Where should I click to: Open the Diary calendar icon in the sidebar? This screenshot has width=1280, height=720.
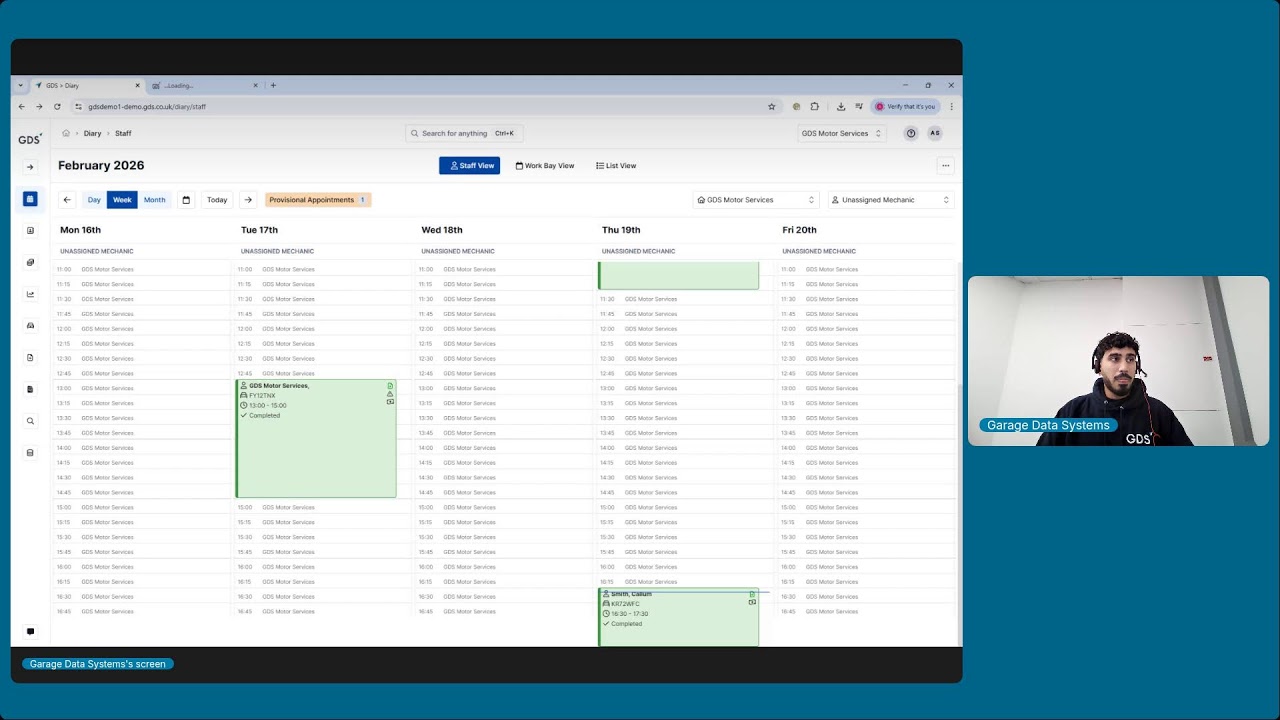click(30, 199)
